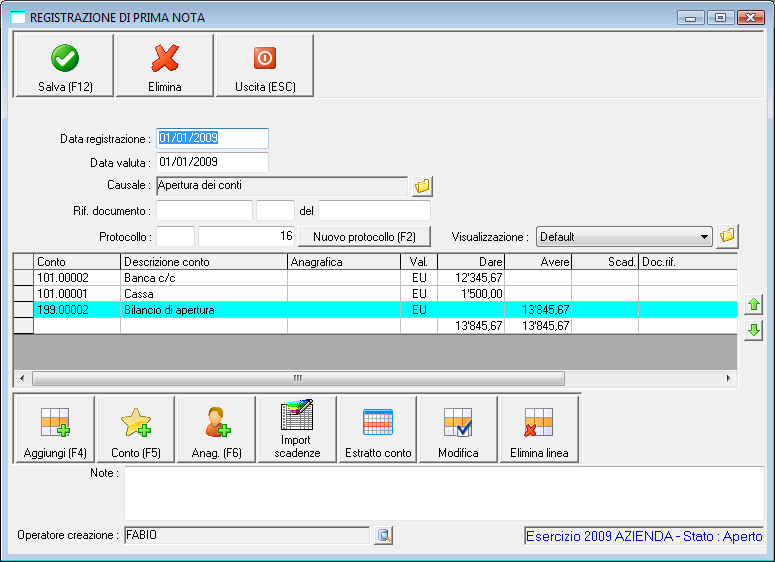Viewport: 775px width, 562px height.
Task: Click the Esercizio 2009 AZIENDA status label
Action: coord(644,536)
